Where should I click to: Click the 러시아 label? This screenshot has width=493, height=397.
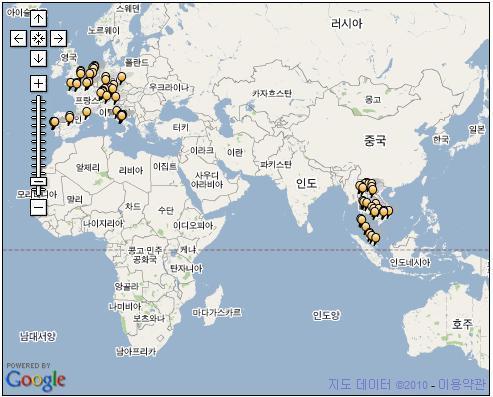346,24
